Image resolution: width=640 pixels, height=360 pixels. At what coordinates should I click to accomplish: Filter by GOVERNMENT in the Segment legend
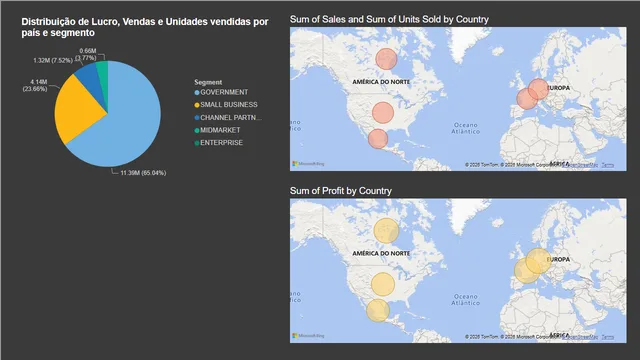pos(221,92)
